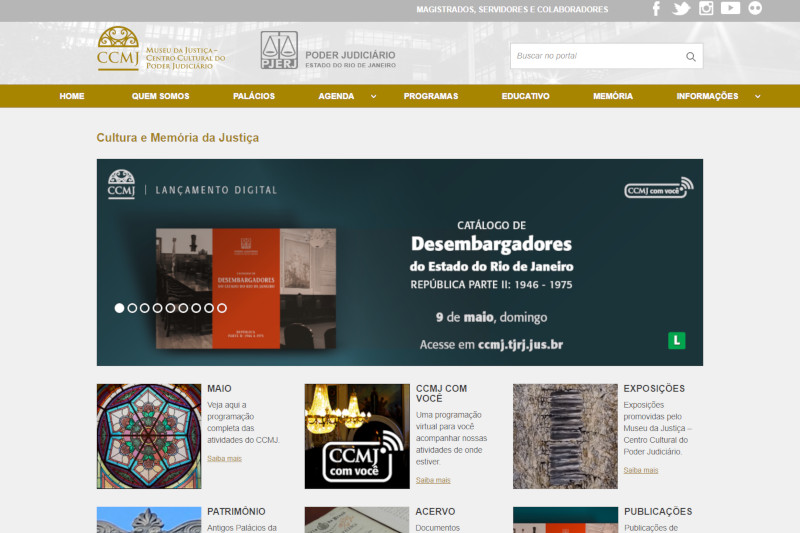Open the Instagram icon in top bar
Screen dimensions: 800x533
(x=706, y=8)
